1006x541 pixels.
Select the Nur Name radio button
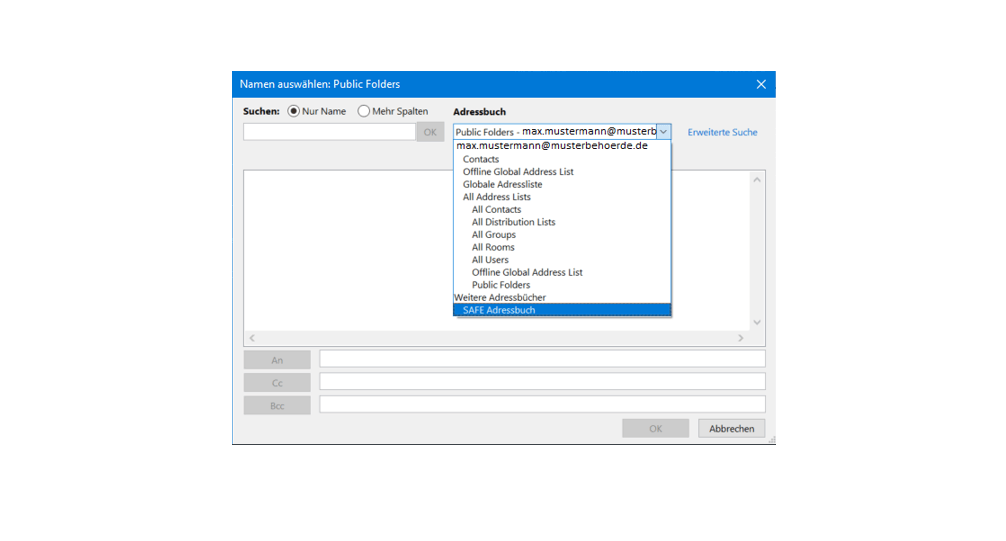[294, 111]
